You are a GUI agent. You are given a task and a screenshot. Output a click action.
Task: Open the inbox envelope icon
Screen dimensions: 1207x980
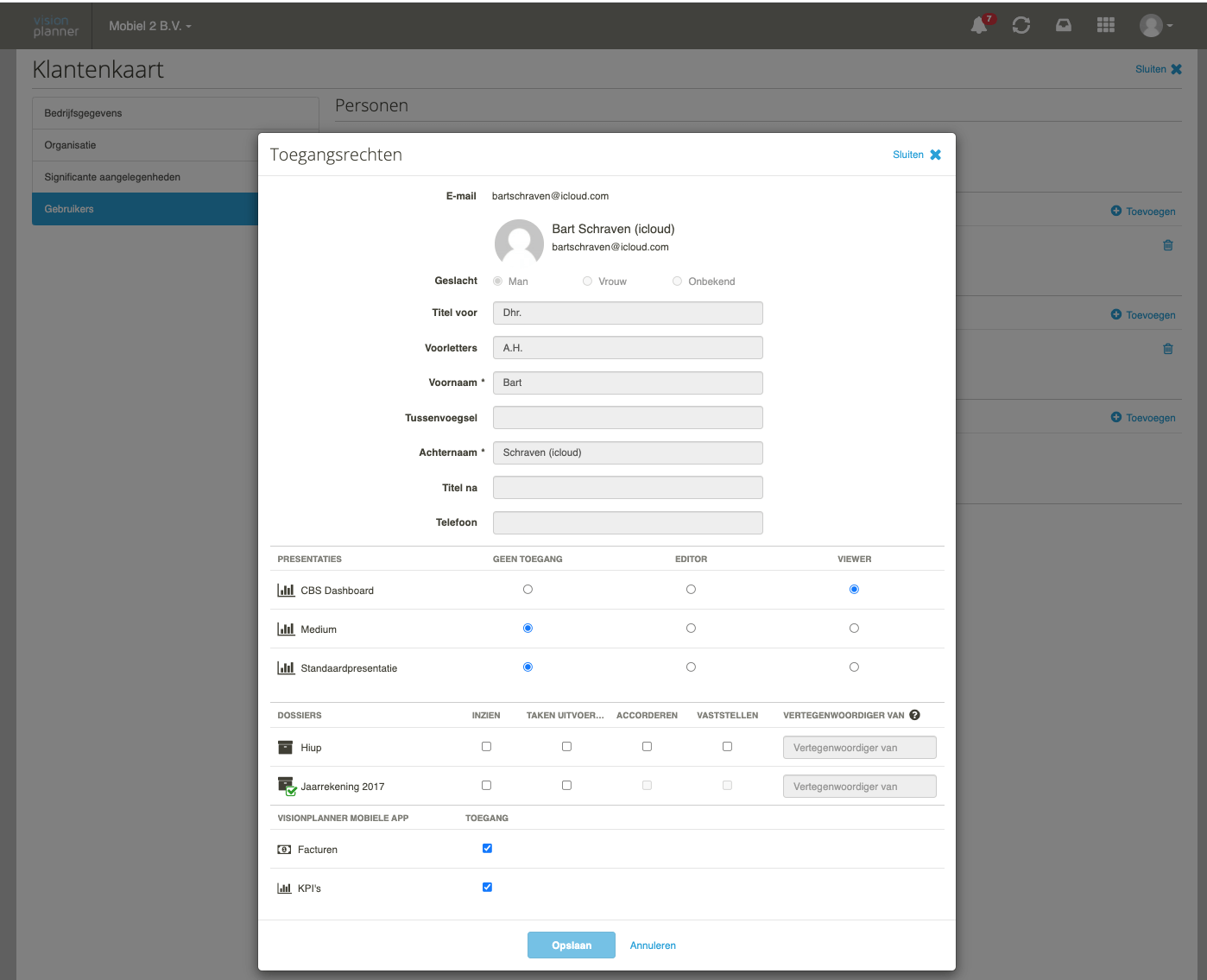(1063, 25)
